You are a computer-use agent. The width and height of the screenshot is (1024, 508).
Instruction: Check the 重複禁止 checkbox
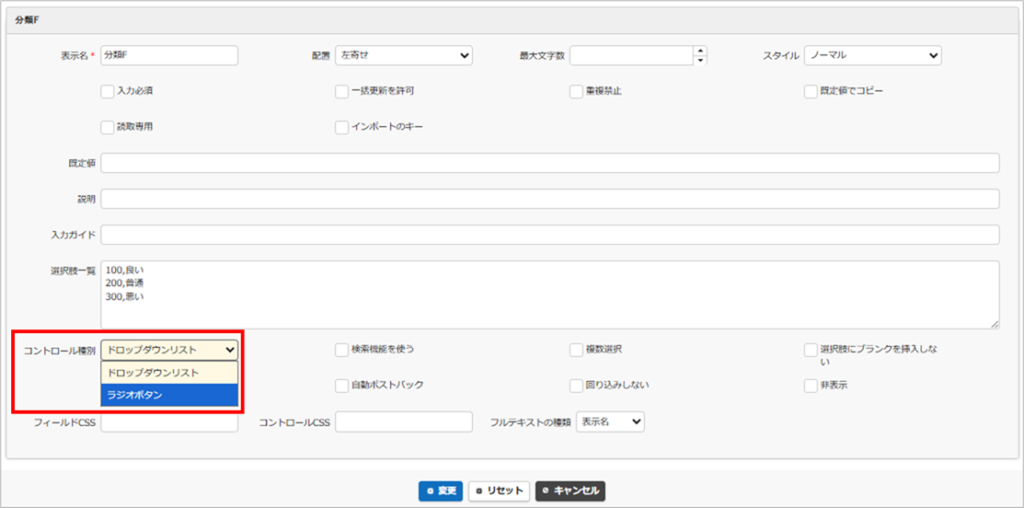[x=577, y=91]
